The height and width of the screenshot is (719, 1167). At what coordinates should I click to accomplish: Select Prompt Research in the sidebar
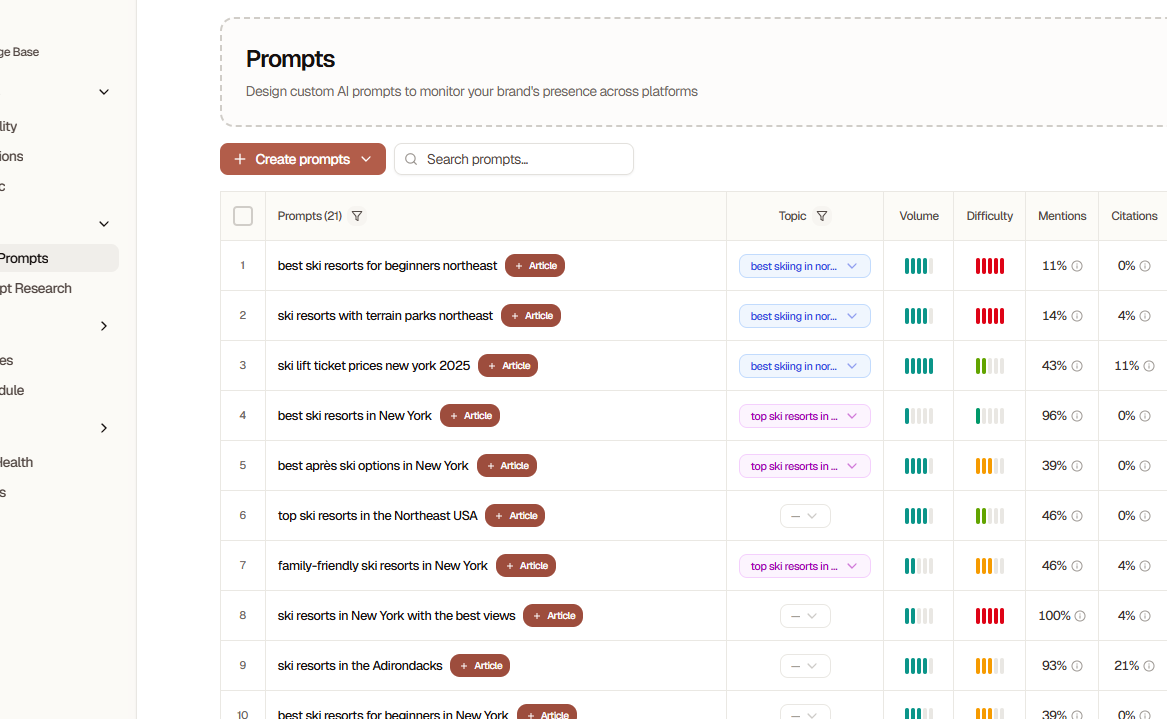36,288
